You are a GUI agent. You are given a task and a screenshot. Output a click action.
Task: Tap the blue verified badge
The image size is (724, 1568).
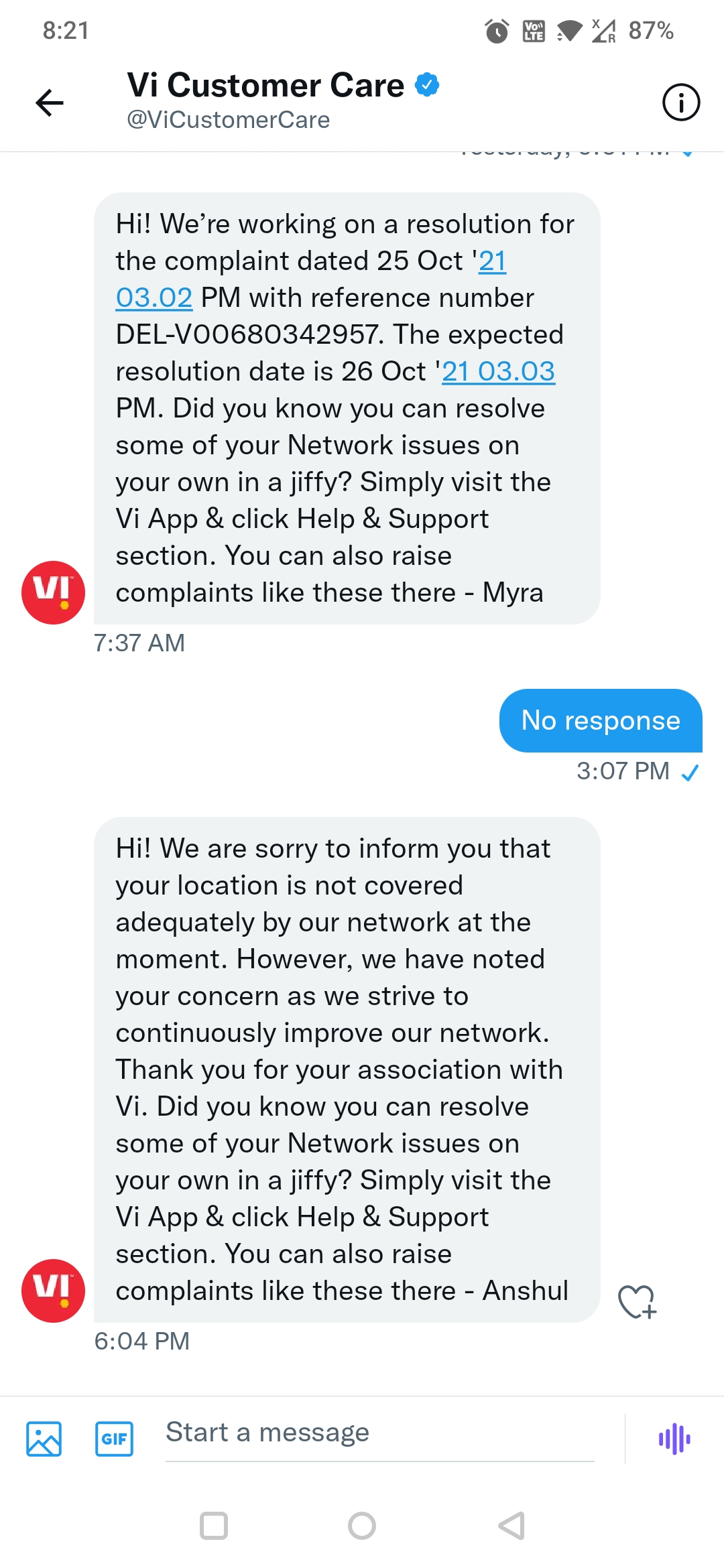click(x=427, y=85)
